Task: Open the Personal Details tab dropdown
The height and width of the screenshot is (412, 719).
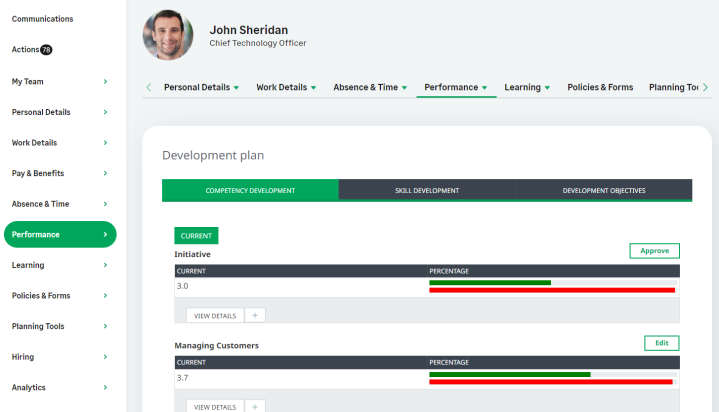Action: tap(236, 88)
